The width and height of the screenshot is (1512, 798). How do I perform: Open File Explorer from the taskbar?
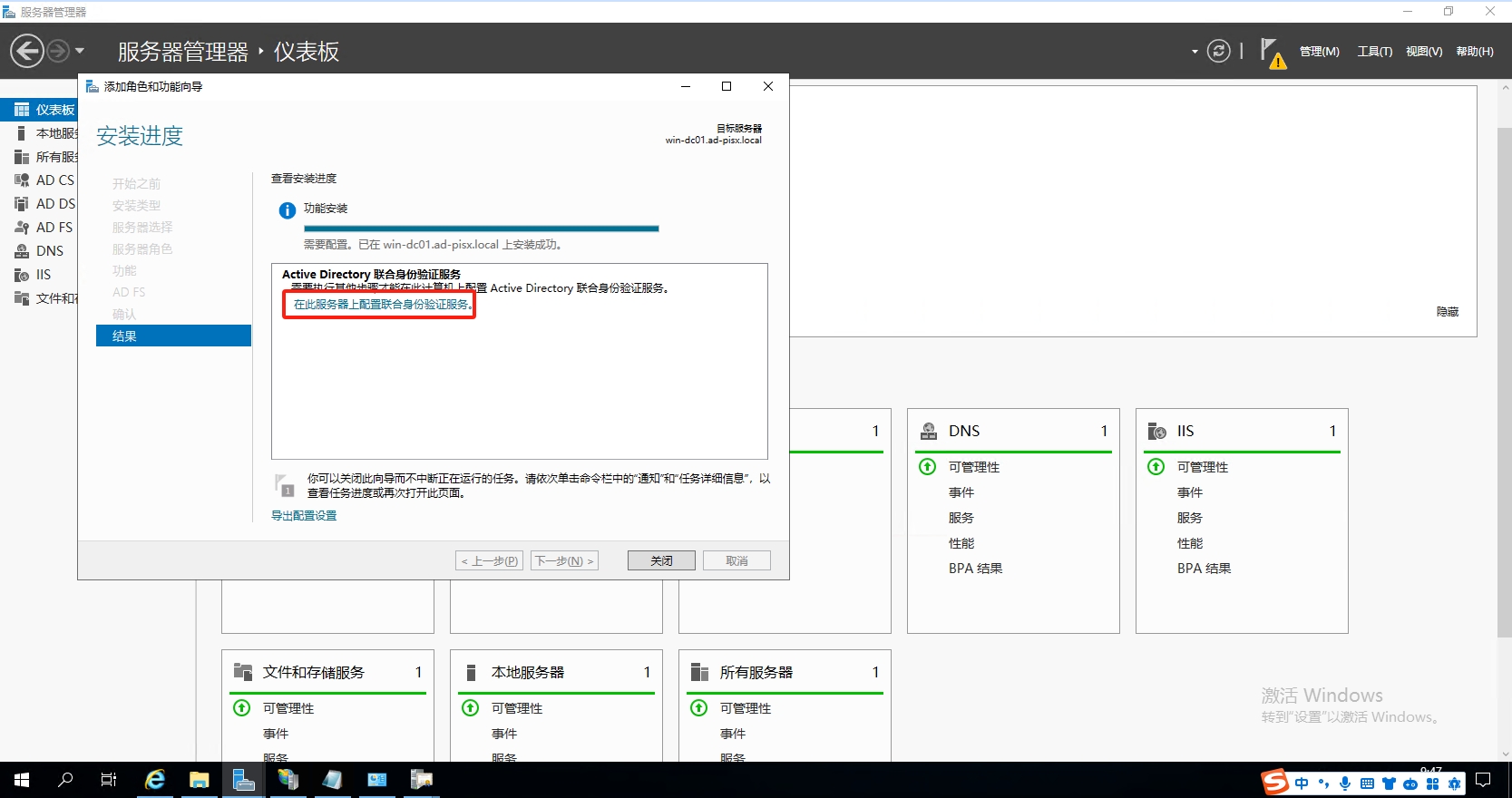point(200,780)
